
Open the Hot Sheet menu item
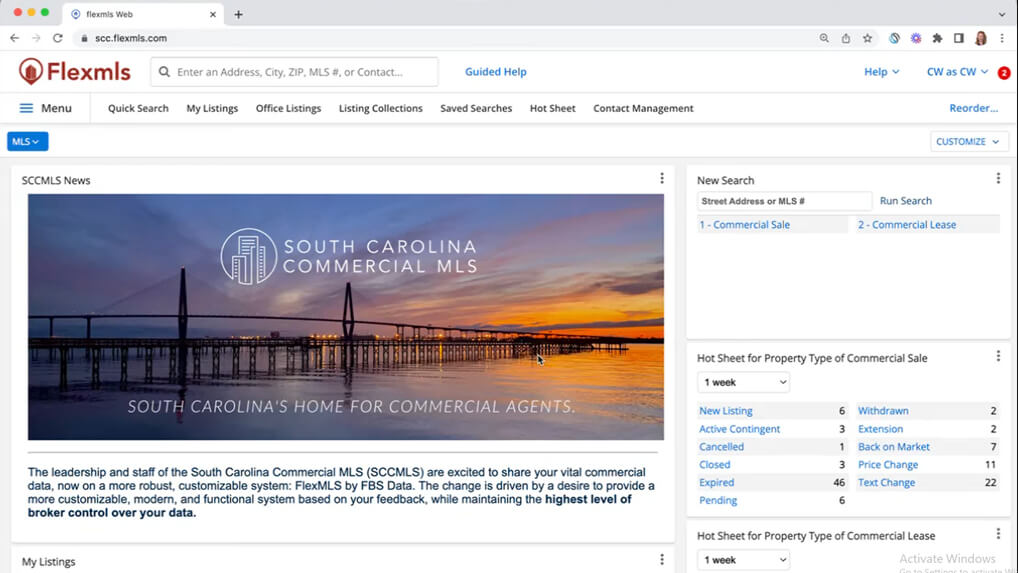coord(552,108)
